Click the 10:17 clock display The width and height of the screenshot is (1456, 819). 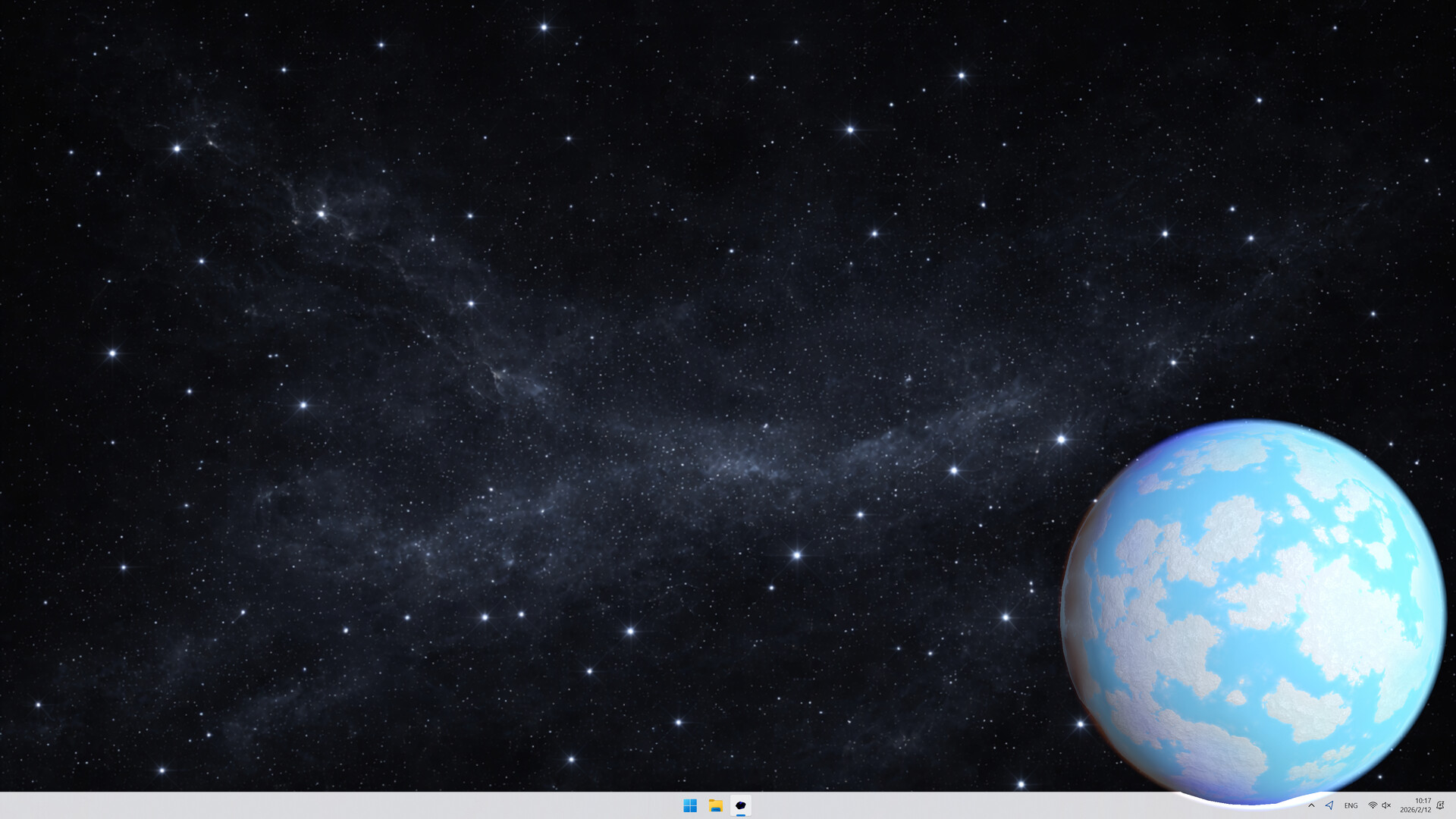1423,800
